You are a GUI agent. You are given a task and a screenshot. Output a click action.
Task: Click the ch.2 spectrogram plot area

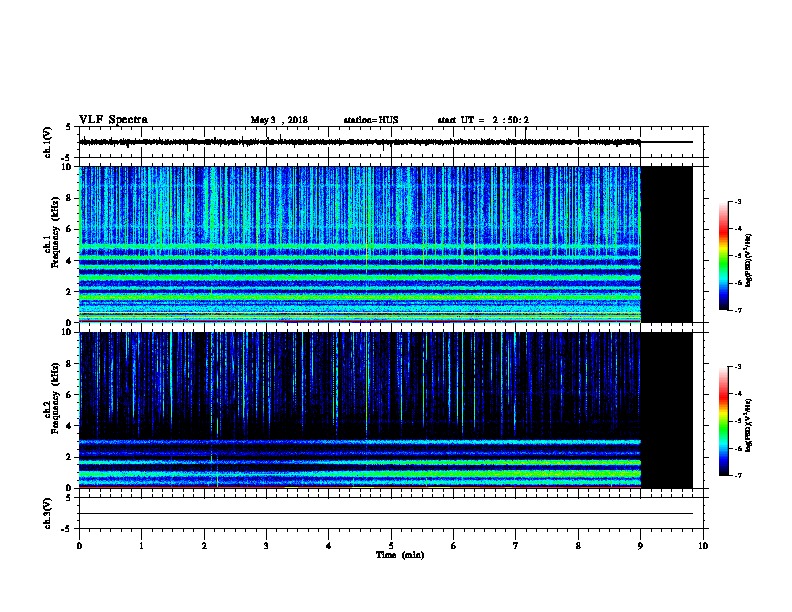click(385, 410)
